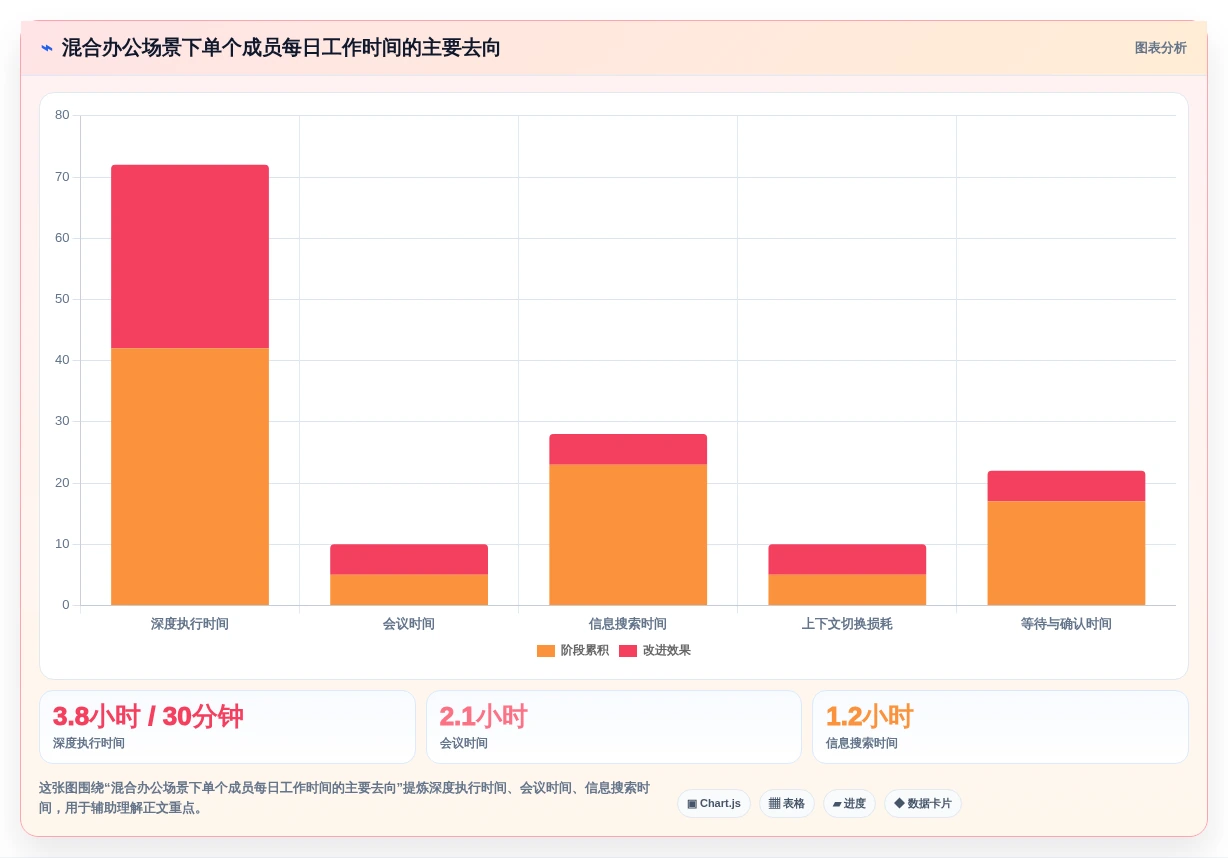
Task: Click orange segment of 深度执行时间 bar
Action: tap(190, 477)
